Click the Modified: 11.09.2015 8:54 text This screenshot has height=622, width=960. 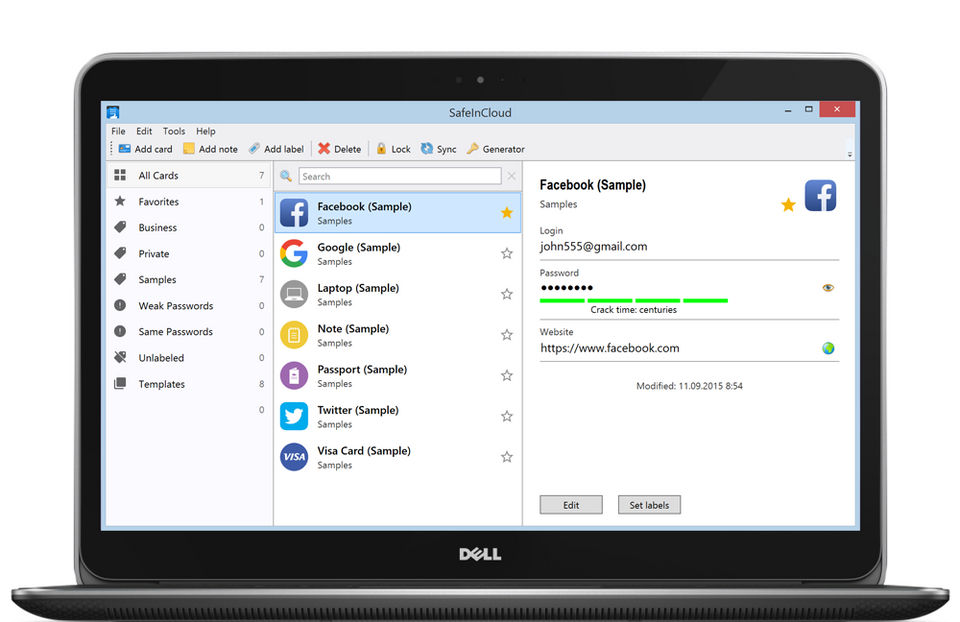689,386
